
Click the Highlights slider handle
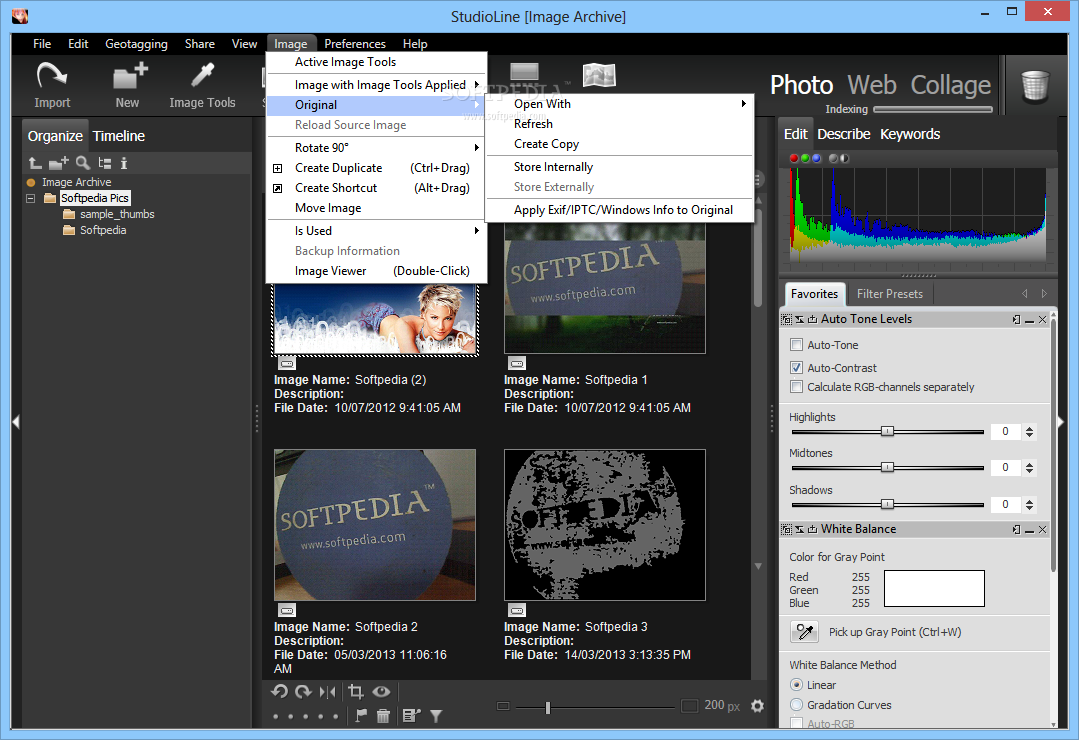point(888,431)
